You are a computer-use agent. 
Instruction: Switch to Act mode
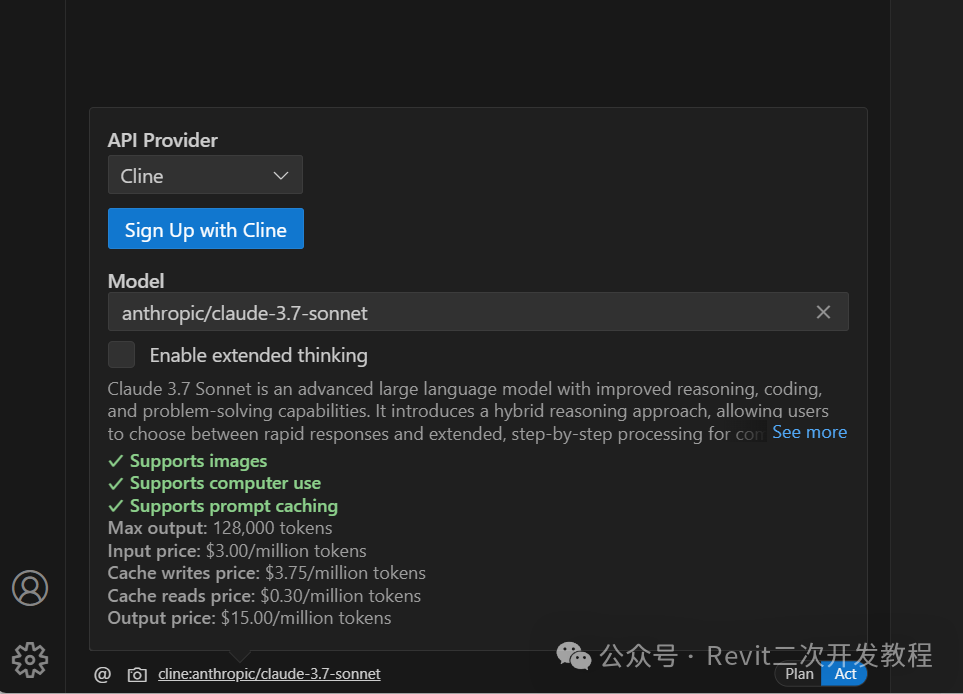pos(845,674)
